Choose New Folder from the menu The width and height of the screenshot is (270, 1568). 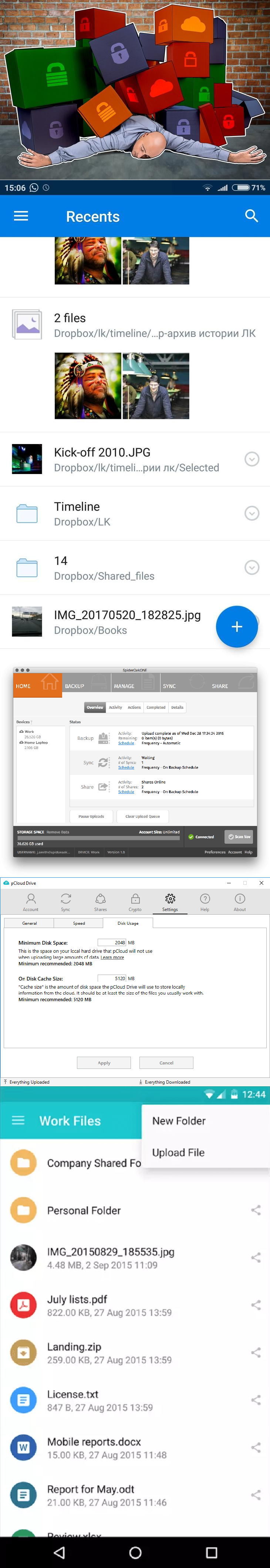pyautogui.click(x=179, y=1121)
